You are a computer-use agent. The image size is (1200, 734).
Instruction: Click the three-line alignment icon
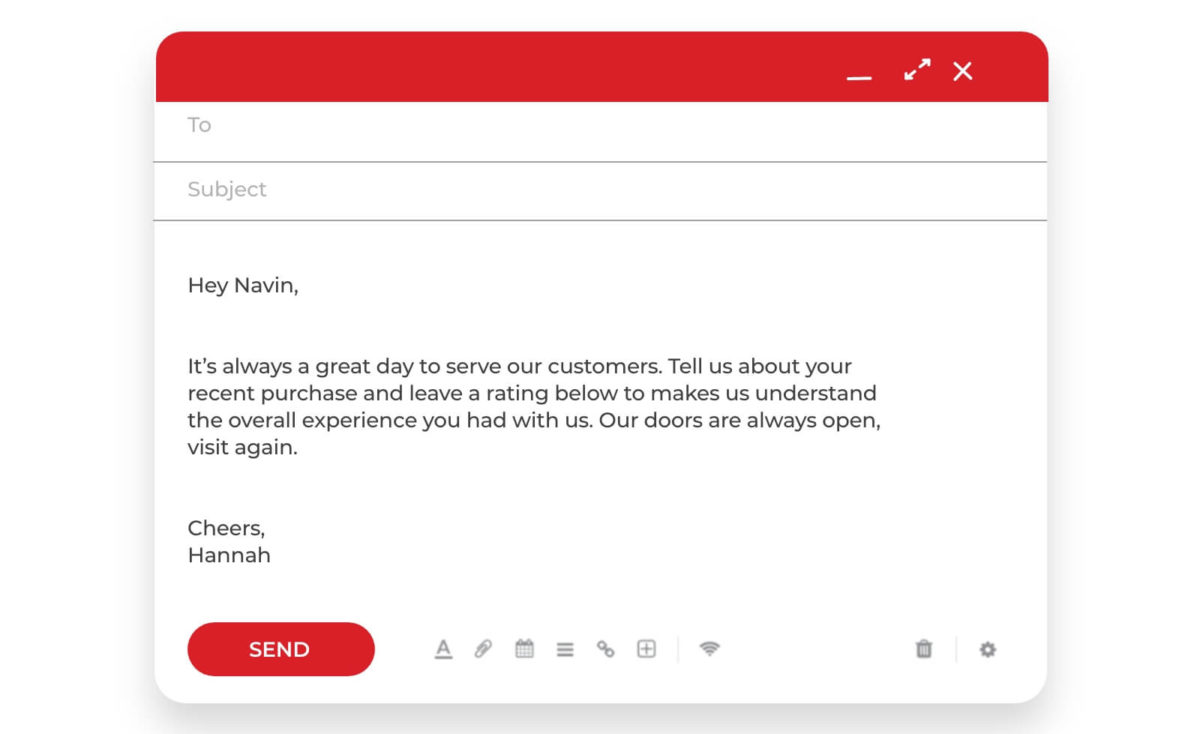click(565, 650)
